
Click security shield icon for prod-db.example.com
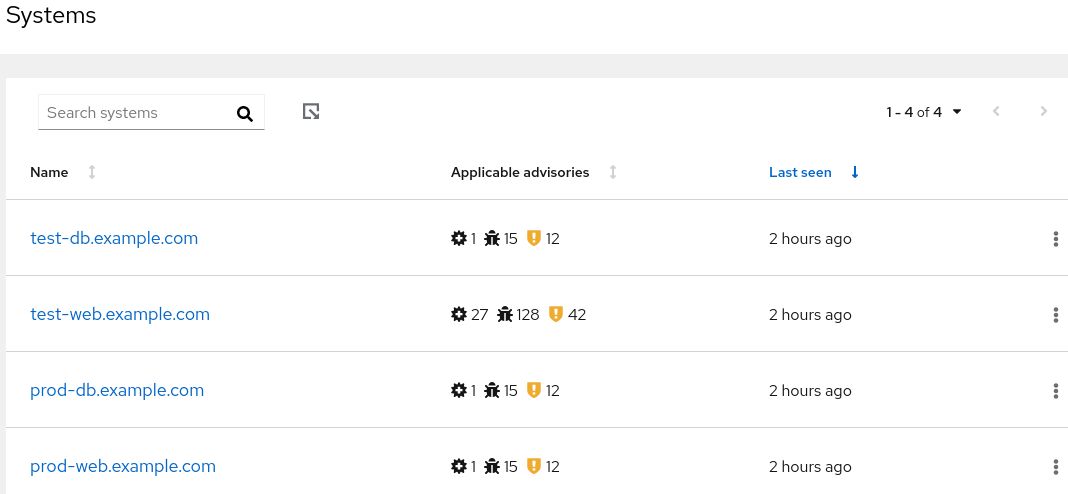[534, 391]
